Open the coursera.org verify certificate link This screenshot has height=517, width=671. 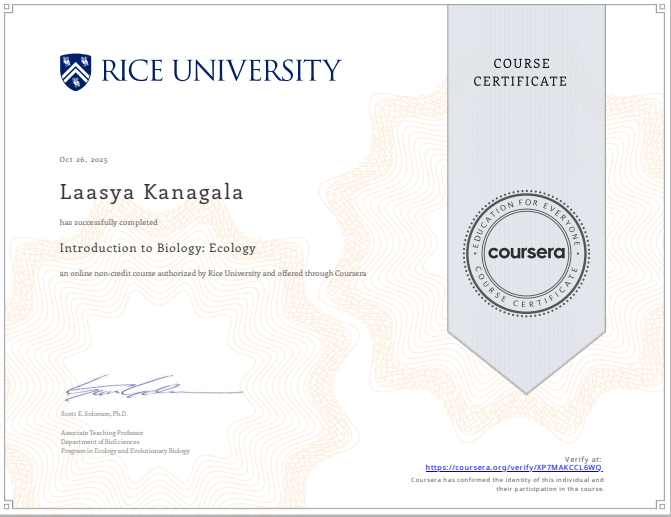pos(514,467)
